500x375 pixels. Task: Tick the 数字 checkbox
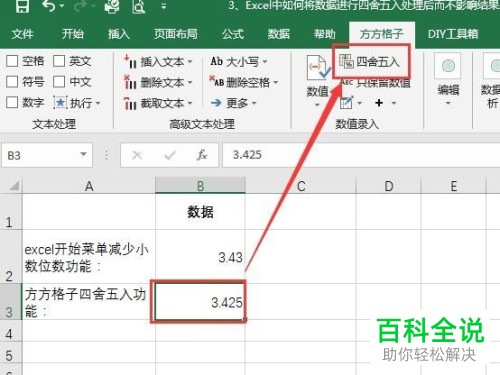click(x=12, y=102)
